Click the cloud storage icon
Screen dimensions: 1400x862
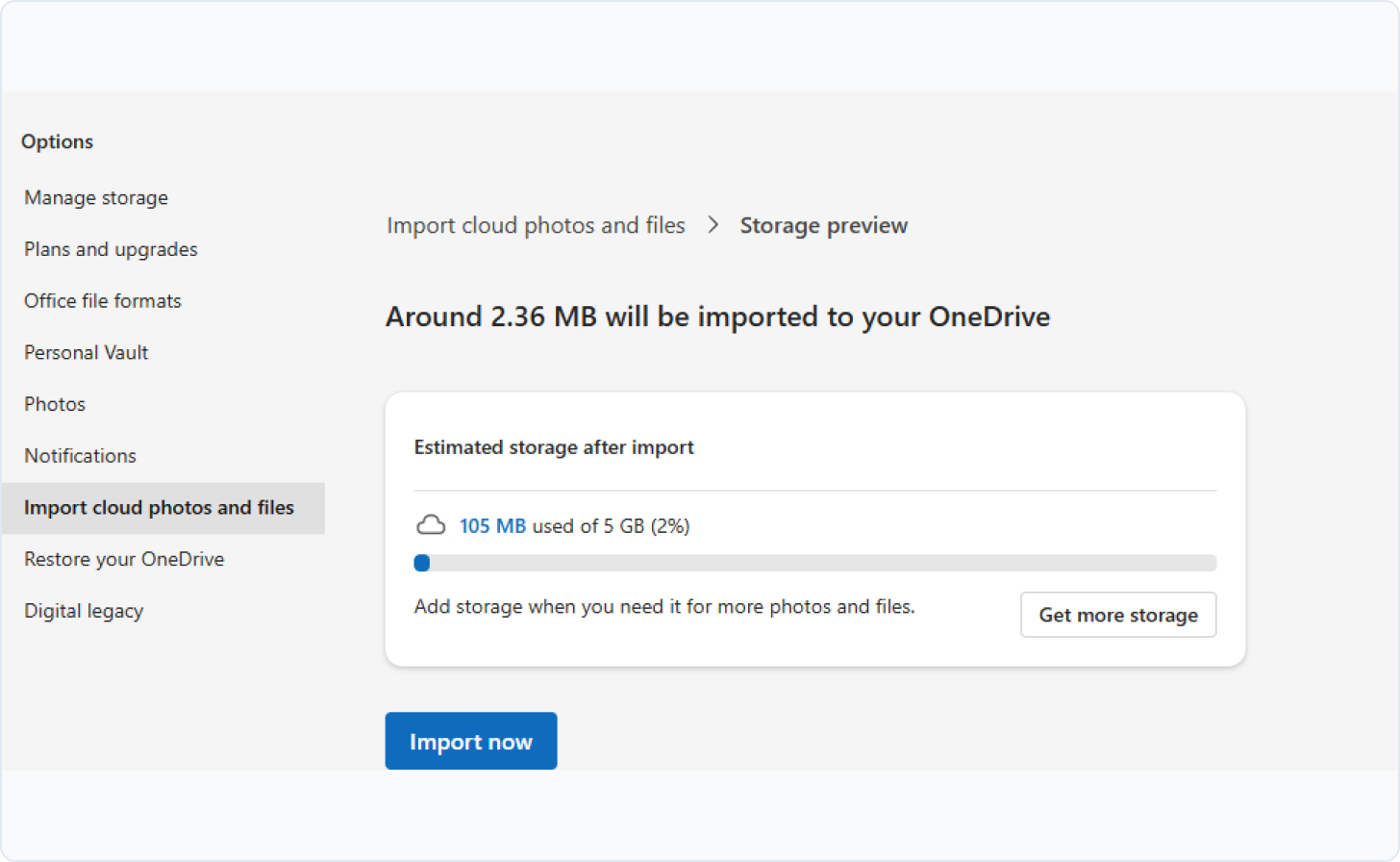coord(431,525)
